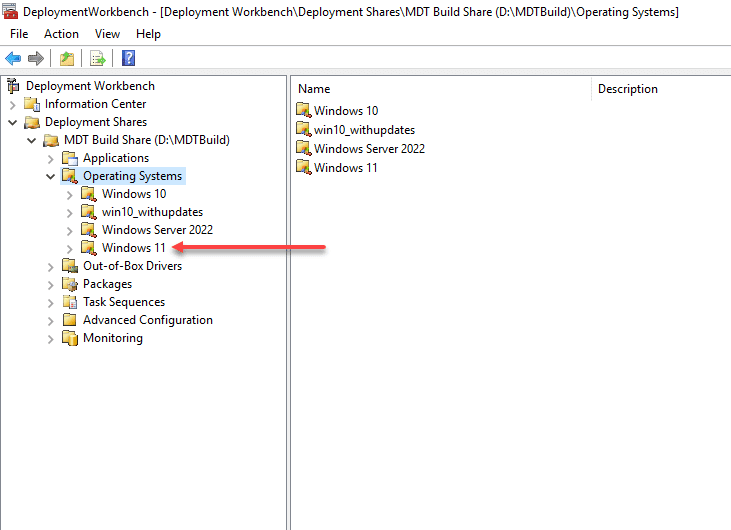Expand the Out-of-Box Drivers node
The image size is (731, 530).
click(50, 267)
